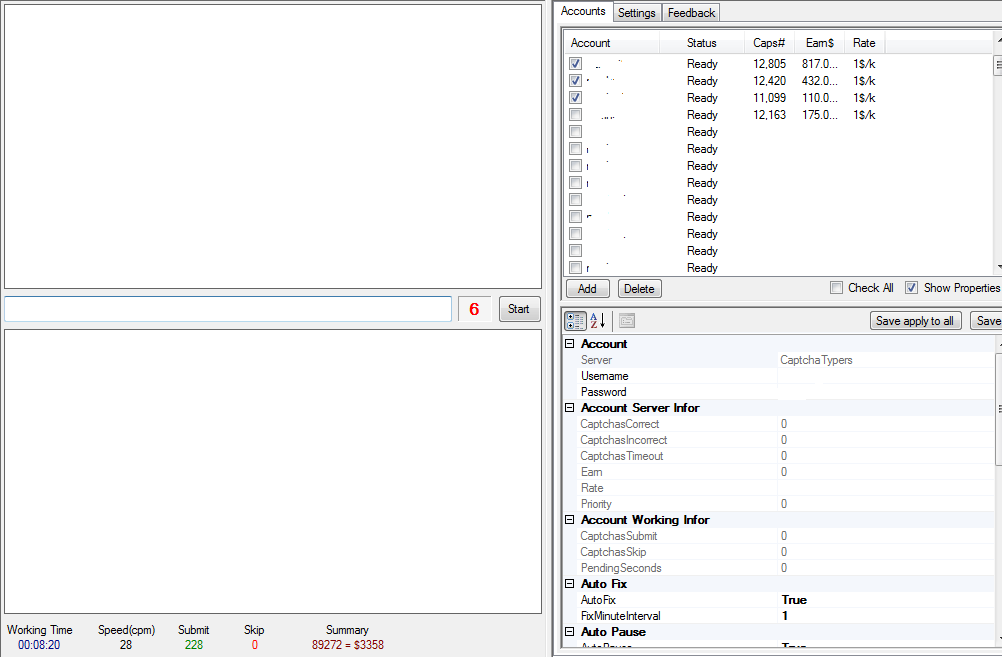The width and height of the screenshot is (1002, 657).
Task: Open the Accounts tab
Action: click(x=583, y=12)
